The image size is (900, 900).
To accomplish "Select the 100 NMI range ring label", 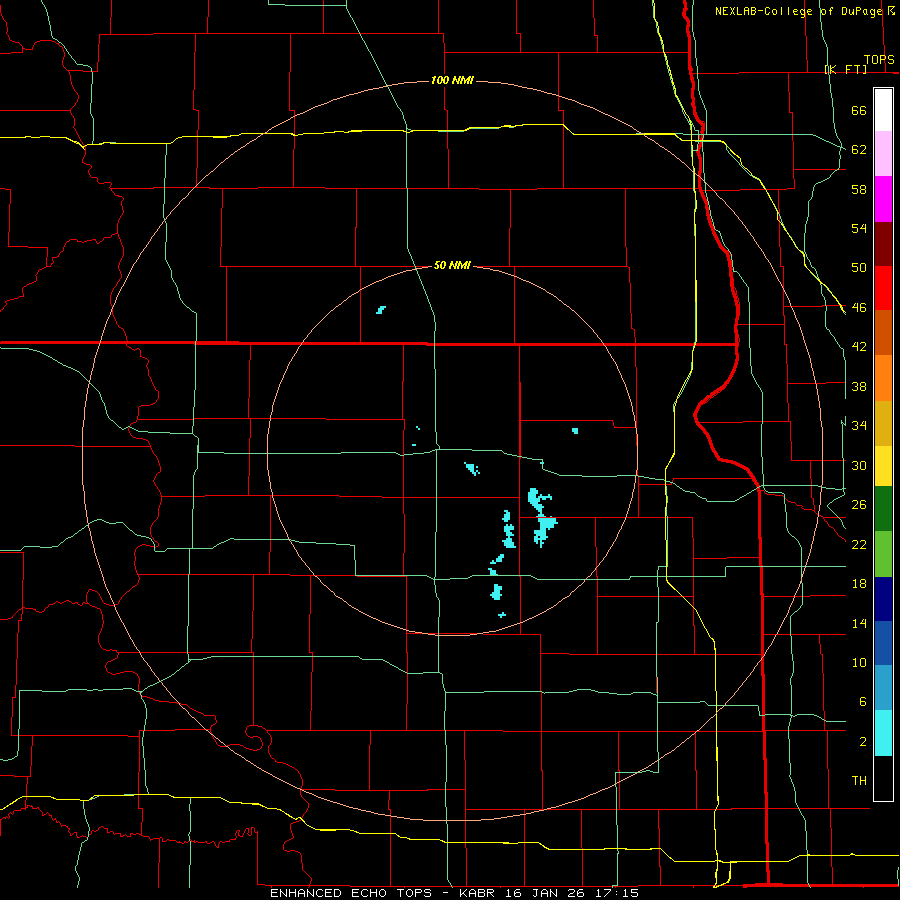I will [x=452, y=80].
